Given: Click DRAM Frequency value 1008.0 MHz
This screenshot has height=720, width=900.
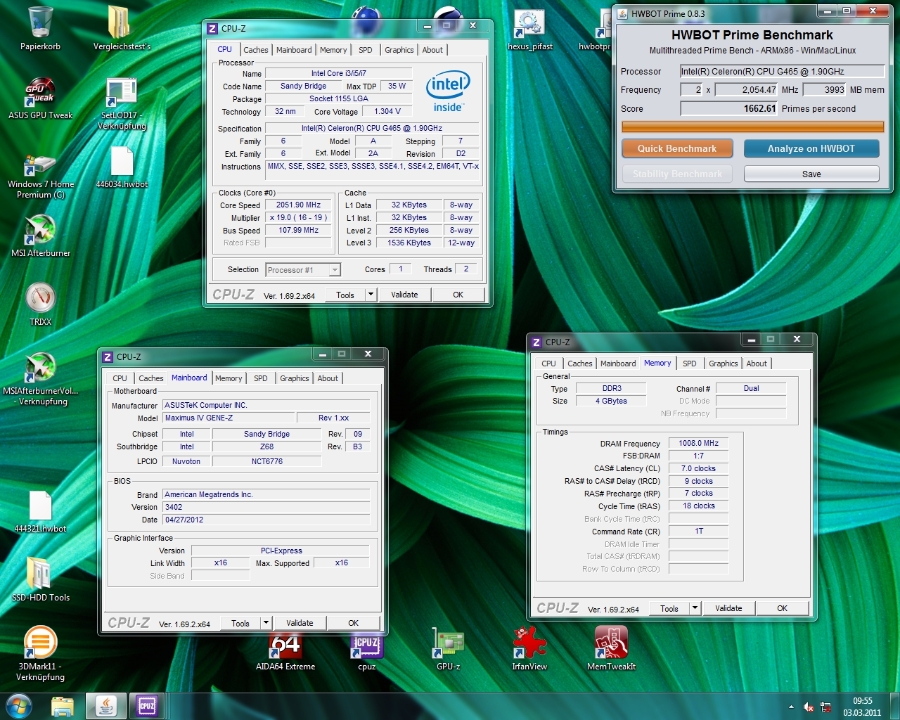Looking at the screenshot, I should pyautogui.click(x=698, y=443).
